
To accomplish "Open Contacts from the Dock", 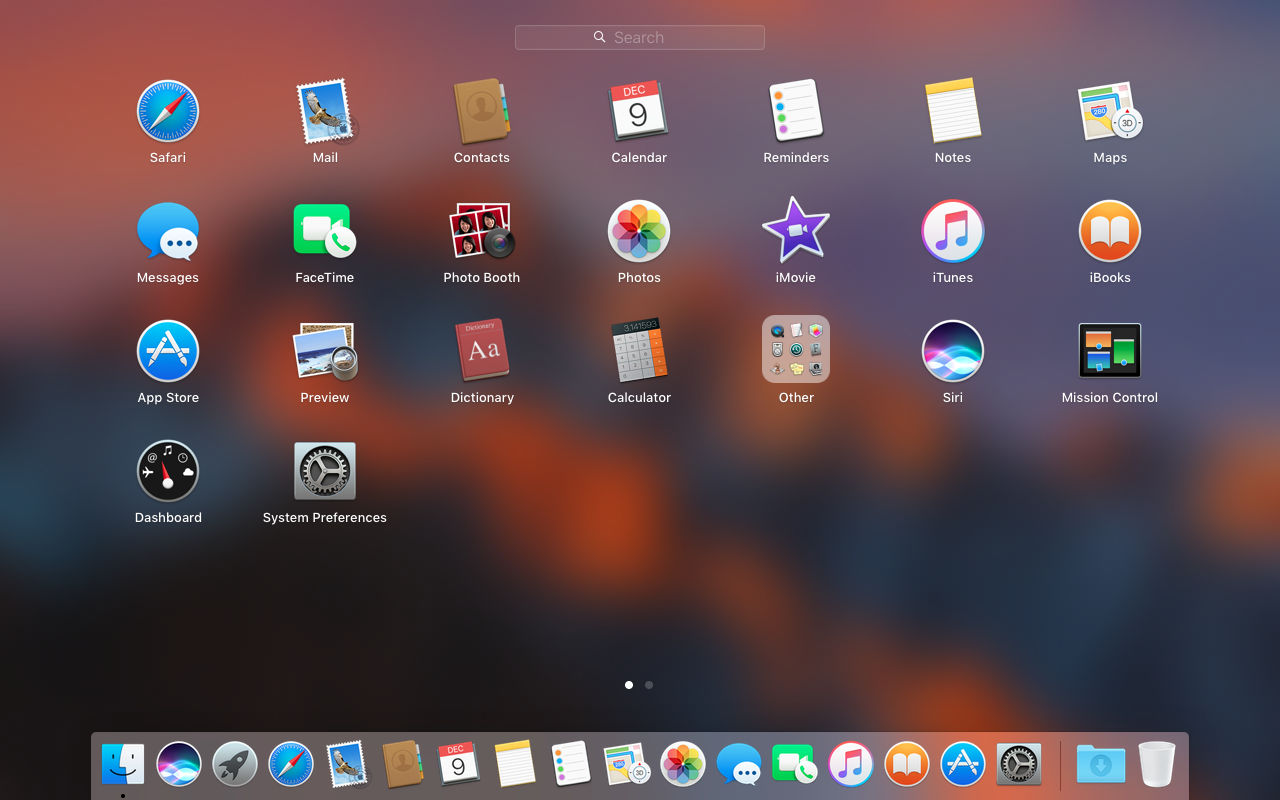I will coord(403,765).
